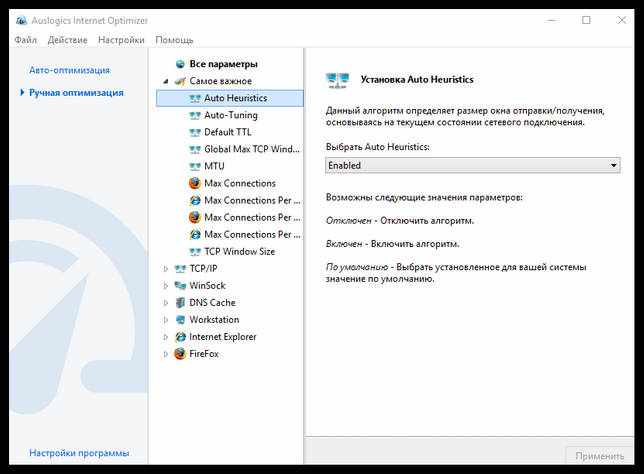
Task: Click the icon next to Самое важное
Action: pyautogui.click(x=180, y=81)
